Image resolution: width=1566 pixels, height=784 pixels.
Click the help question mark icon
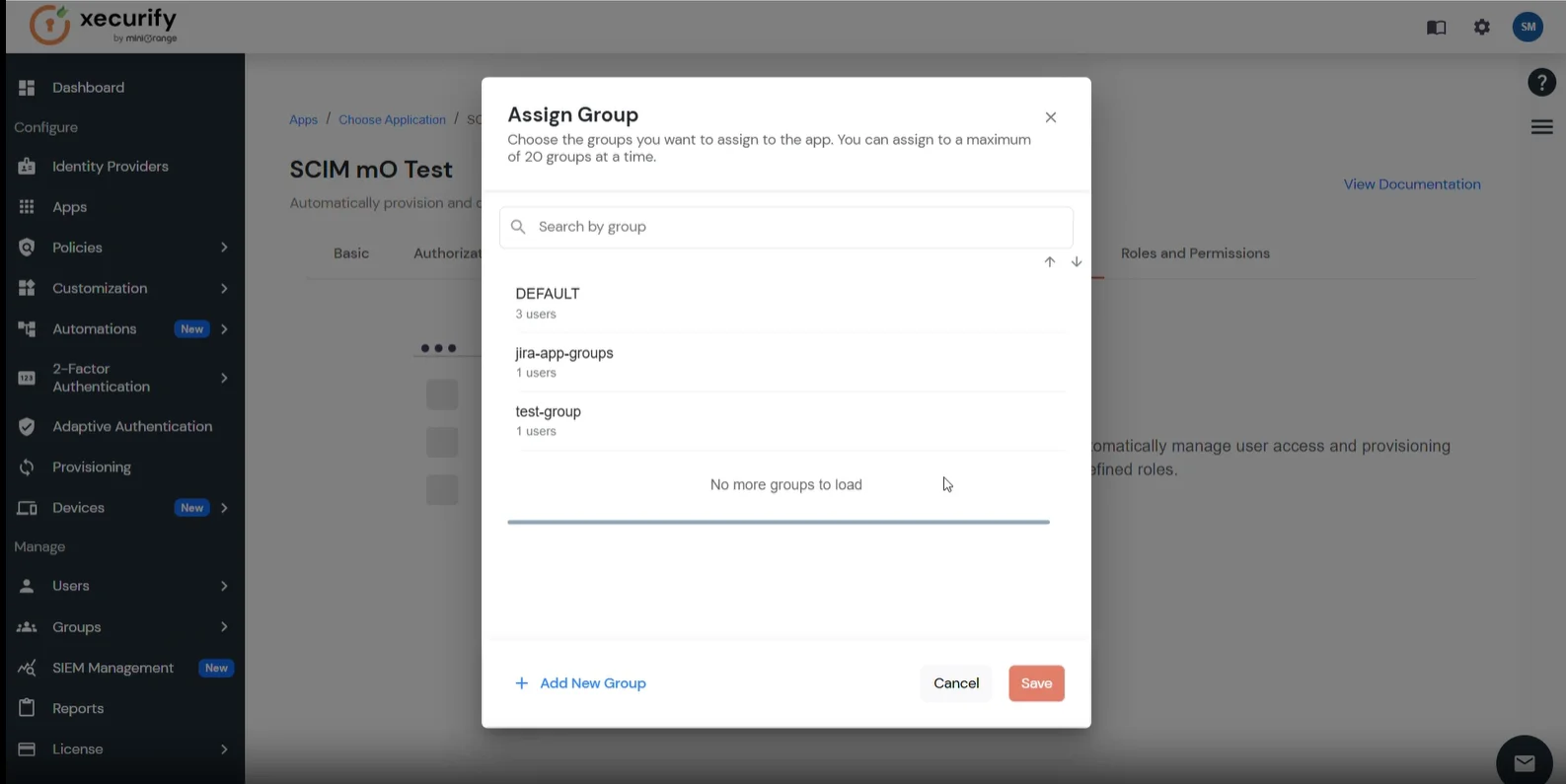(1541, 83)
